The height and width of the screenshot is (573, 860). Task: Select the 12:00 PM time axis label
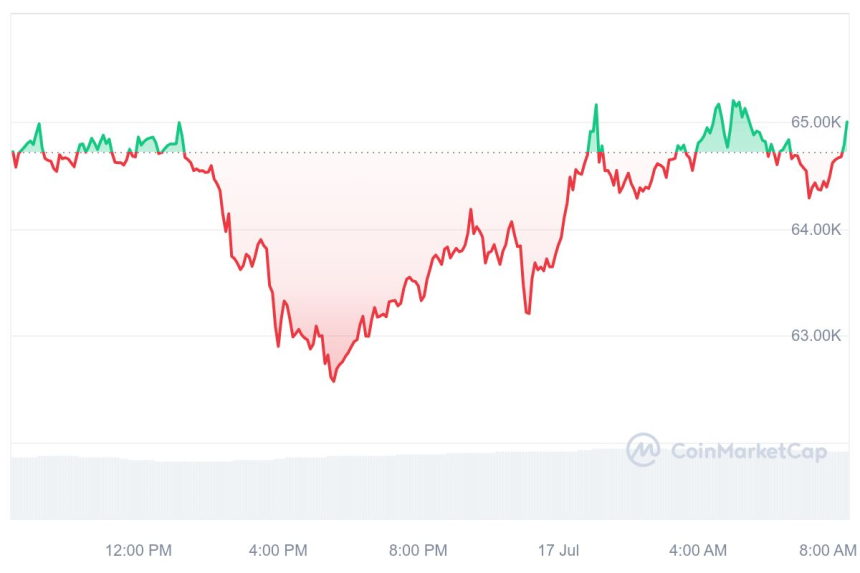point(138,550)
